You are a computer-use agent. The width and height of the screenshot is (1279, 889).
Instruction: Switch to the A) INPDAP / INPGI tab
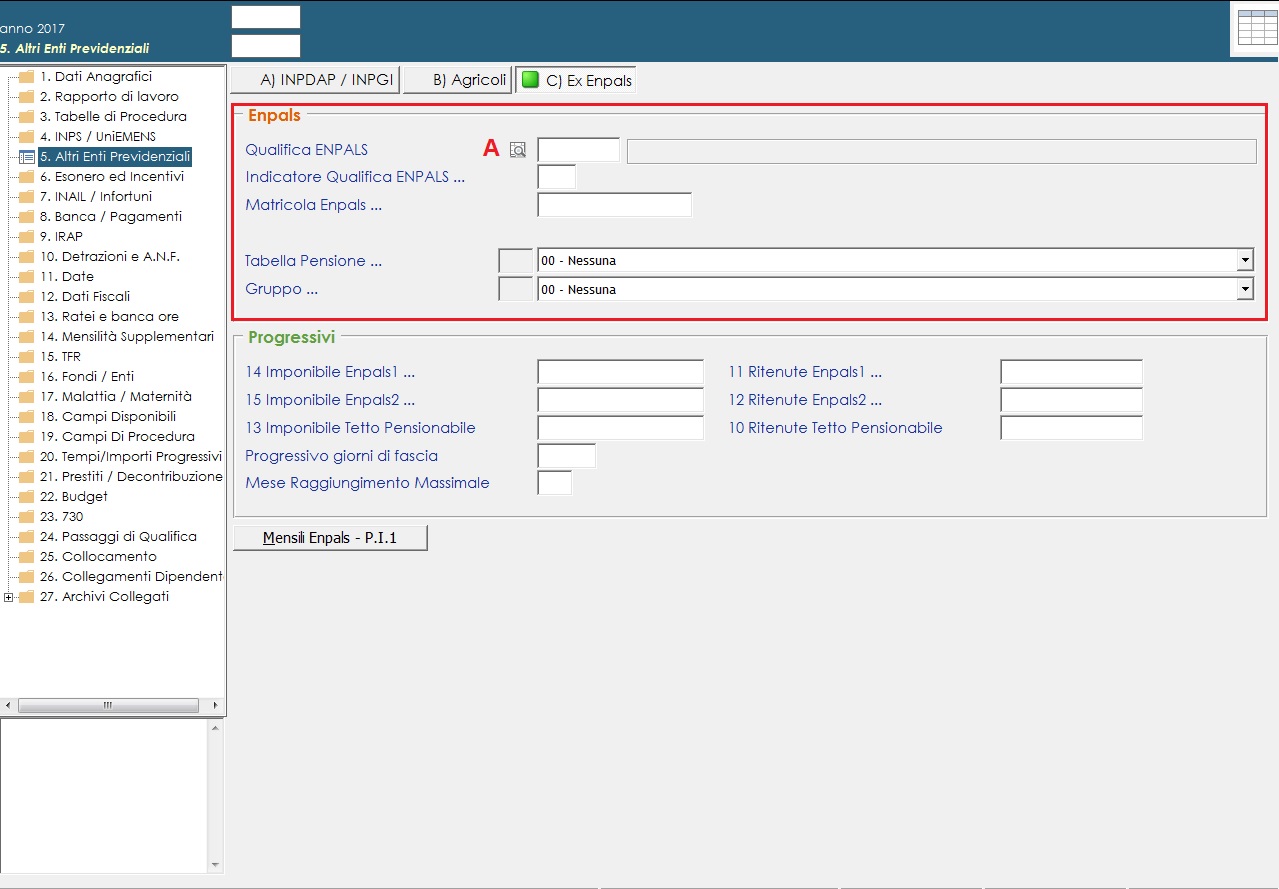(x=315, y=80)
